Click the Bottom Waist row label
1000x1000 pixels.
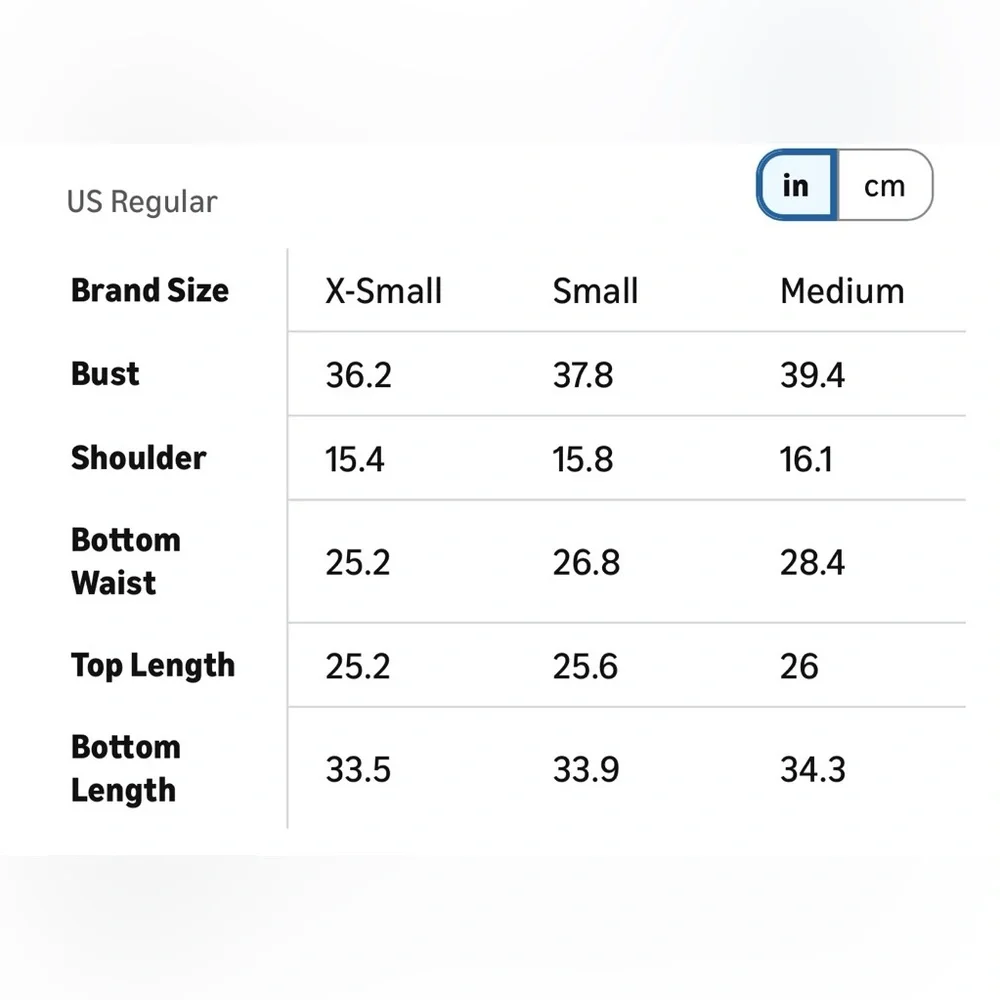click(125, 561)
